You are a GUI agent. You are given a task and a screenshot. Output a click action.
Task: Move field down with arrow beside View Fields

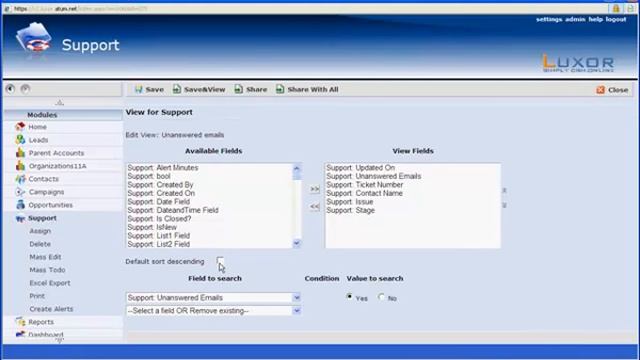[x=504, y=205]
